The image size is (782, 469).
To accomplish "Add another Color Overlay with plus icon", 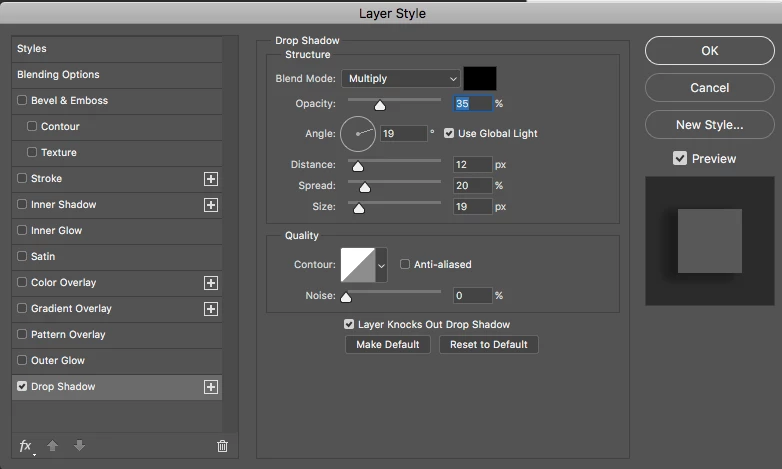I will (x=211, y=283).
